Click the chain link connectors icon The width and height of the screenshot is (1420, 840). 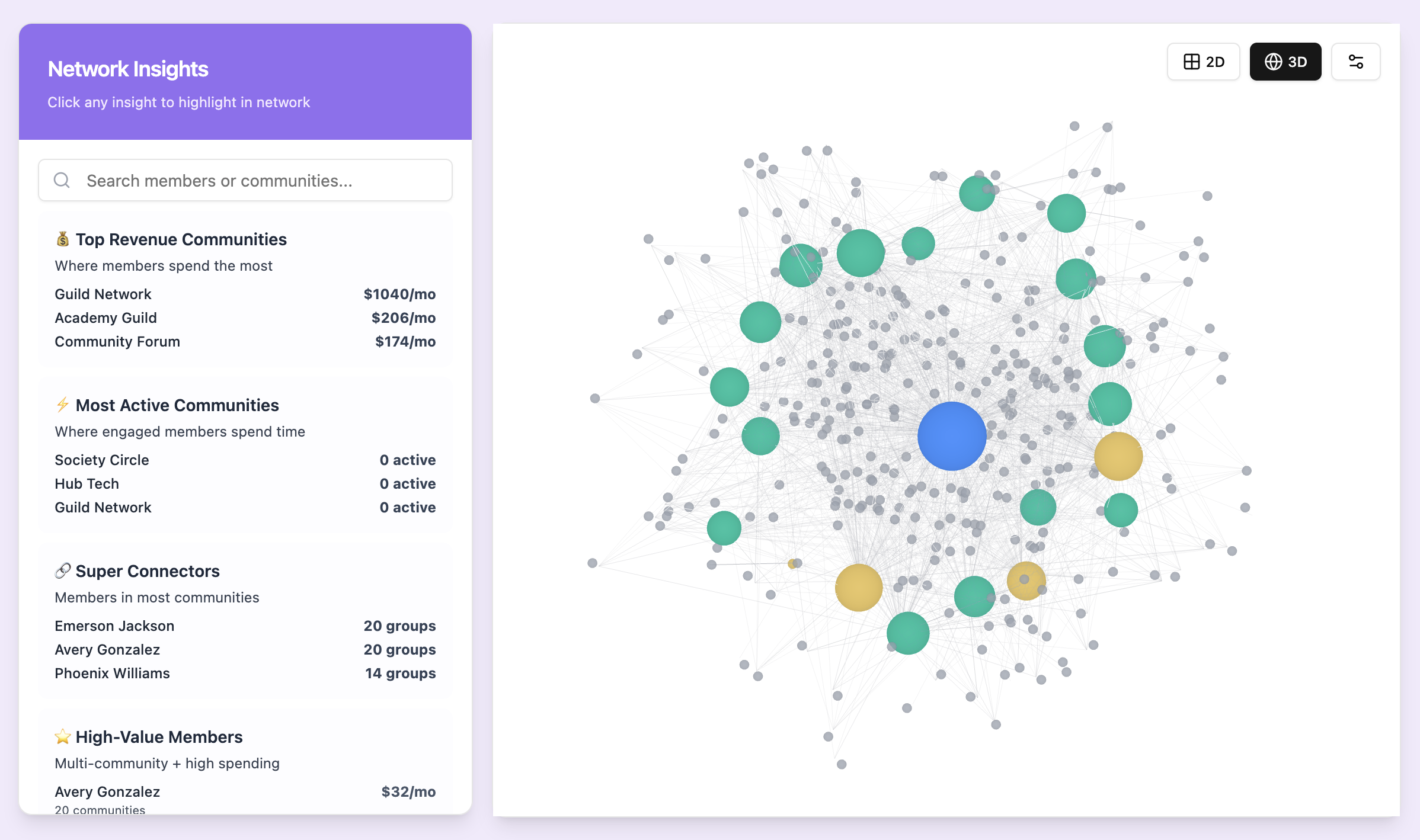pos(62,571)
